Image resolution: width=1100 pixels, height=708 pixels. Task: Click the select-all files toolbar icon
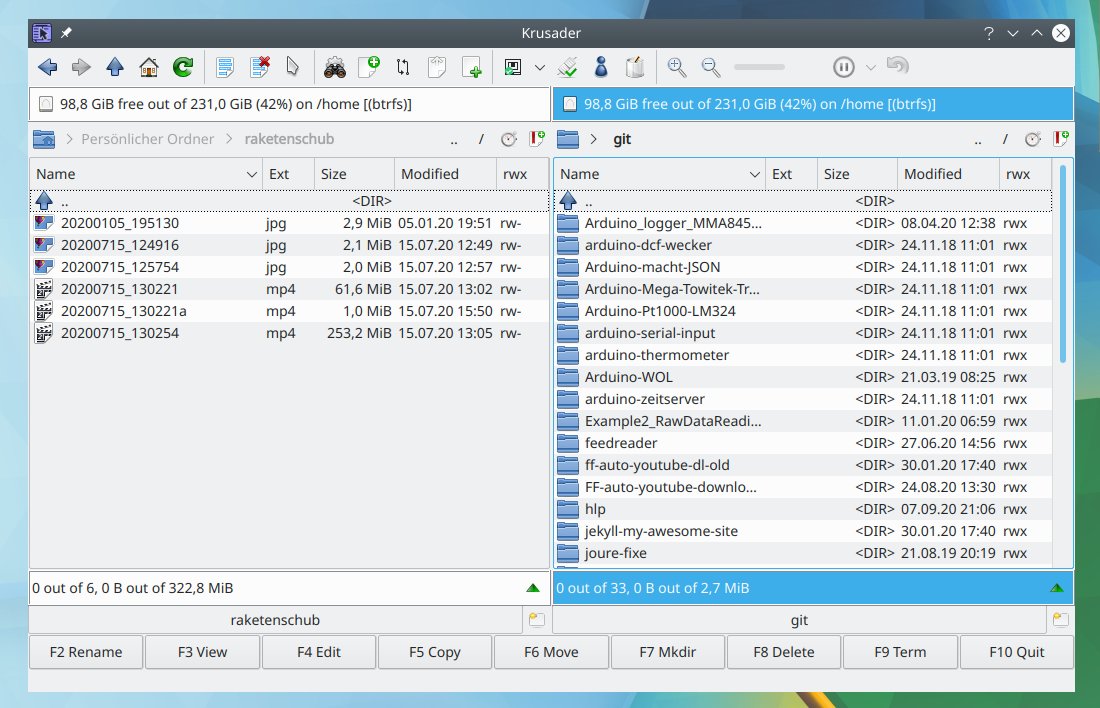coord(225,67)
